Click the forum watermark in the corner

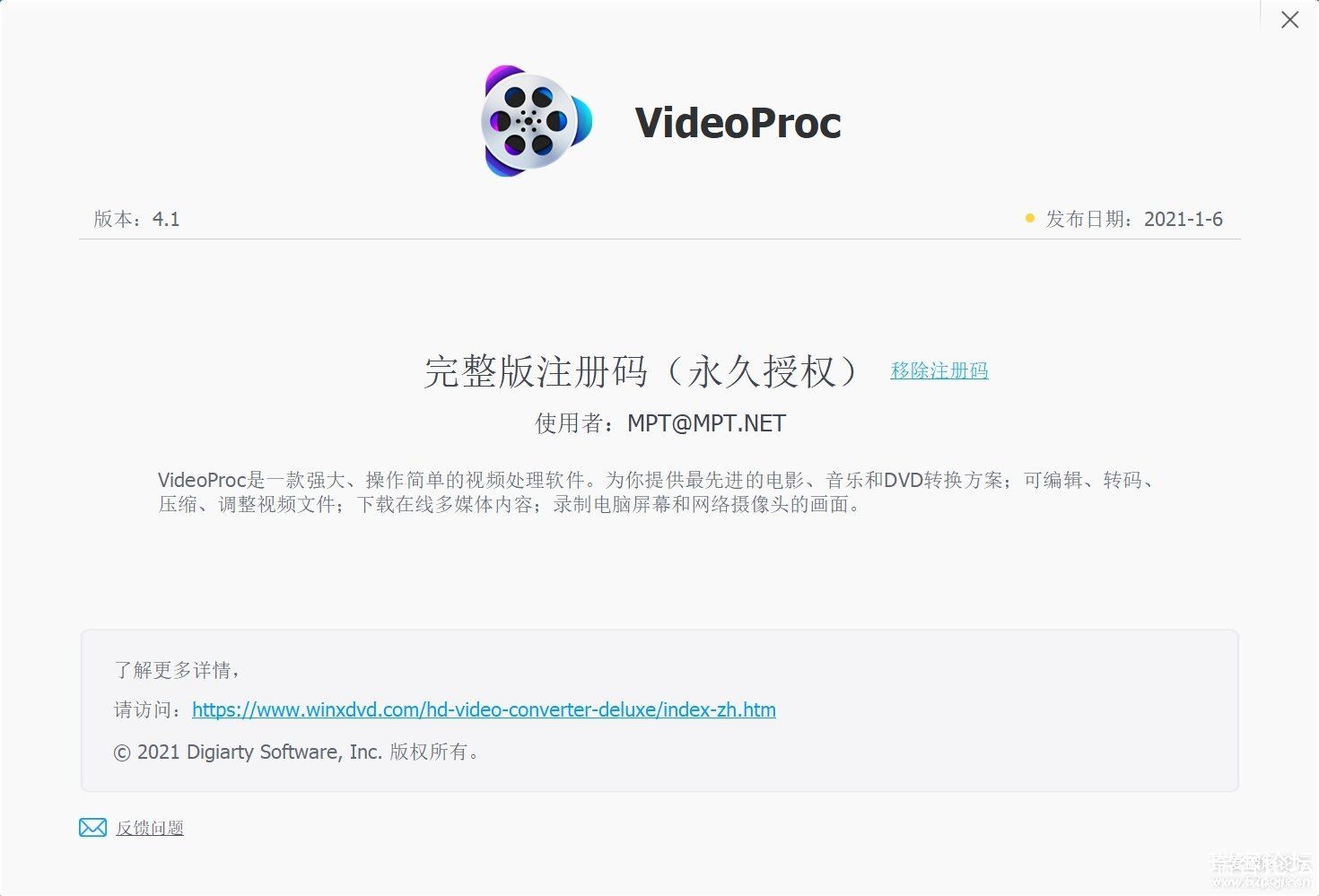coord(1261,870)
